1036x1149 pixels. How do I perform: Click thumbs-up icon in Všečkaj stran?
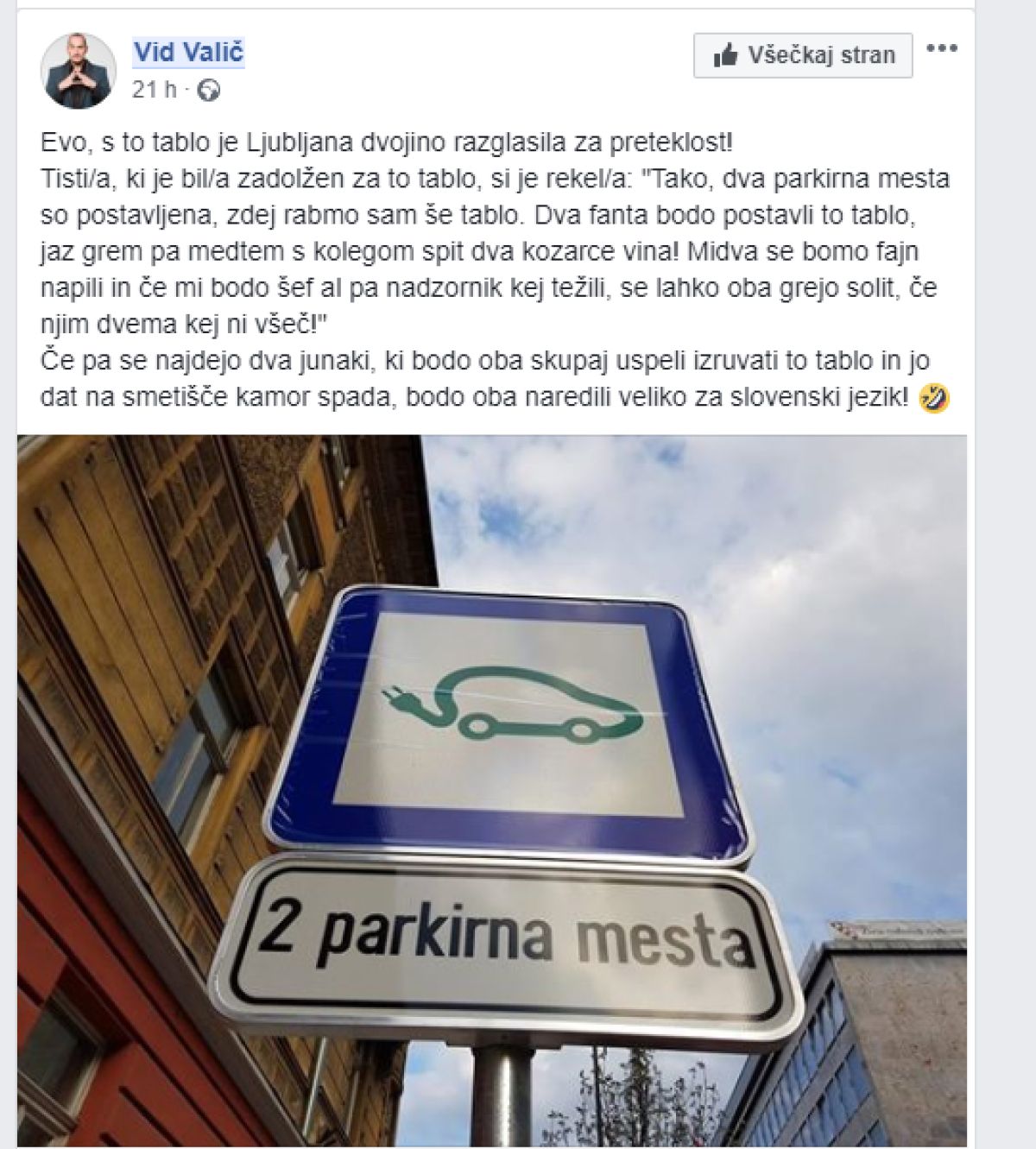click(724, 56)
